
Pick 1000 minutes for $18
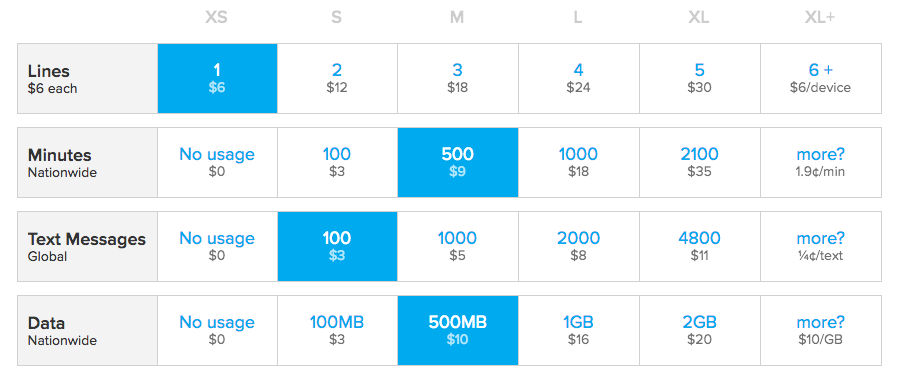click(578, 163)
